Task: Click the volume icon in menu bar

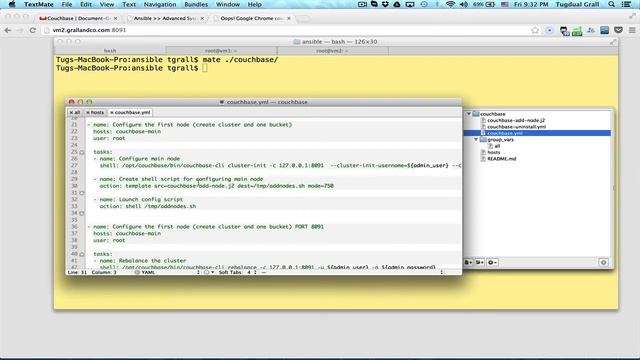Action: (463, 4)
